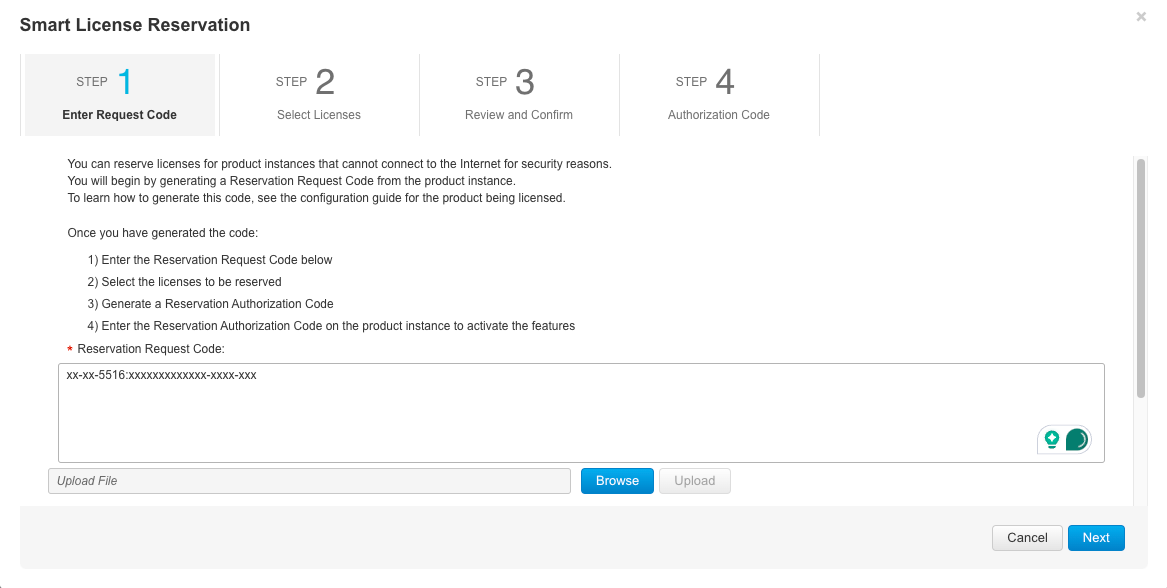Click the Reservation Request Code label
This screenshot has height=588, width=1167.
[x=151, y=349]
